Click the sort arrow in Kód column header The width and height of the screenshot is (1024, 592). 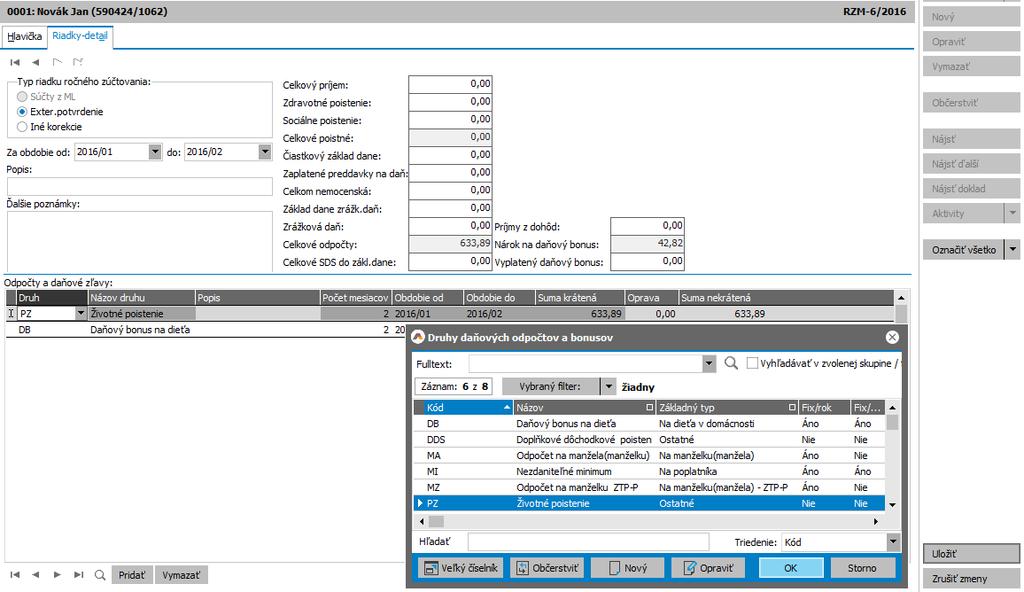point(507,408)
